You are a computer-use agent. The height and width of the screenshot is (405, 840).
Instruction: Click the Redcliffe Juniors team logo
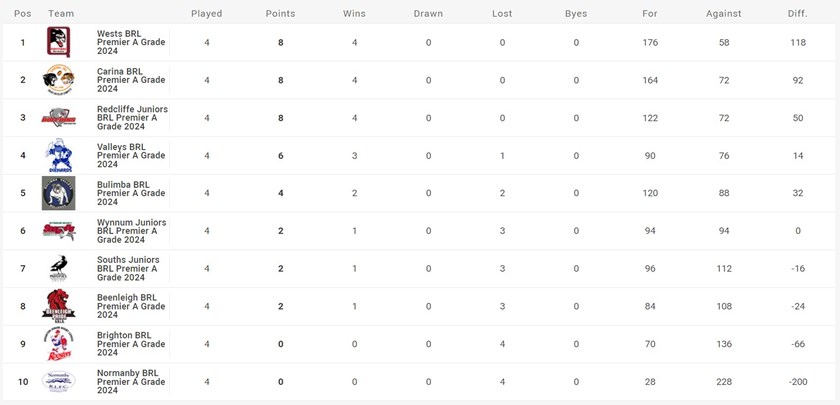[58, 118]
